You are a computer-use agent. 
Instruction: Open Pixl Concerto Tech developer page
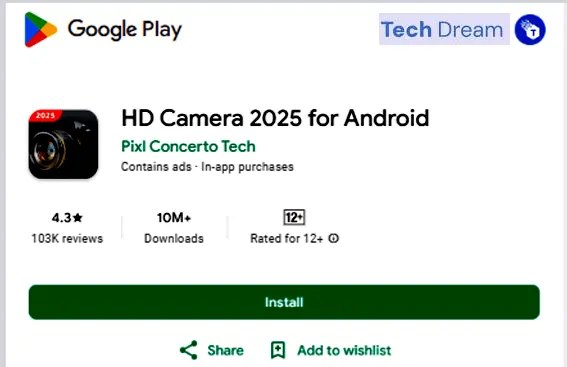188,146
